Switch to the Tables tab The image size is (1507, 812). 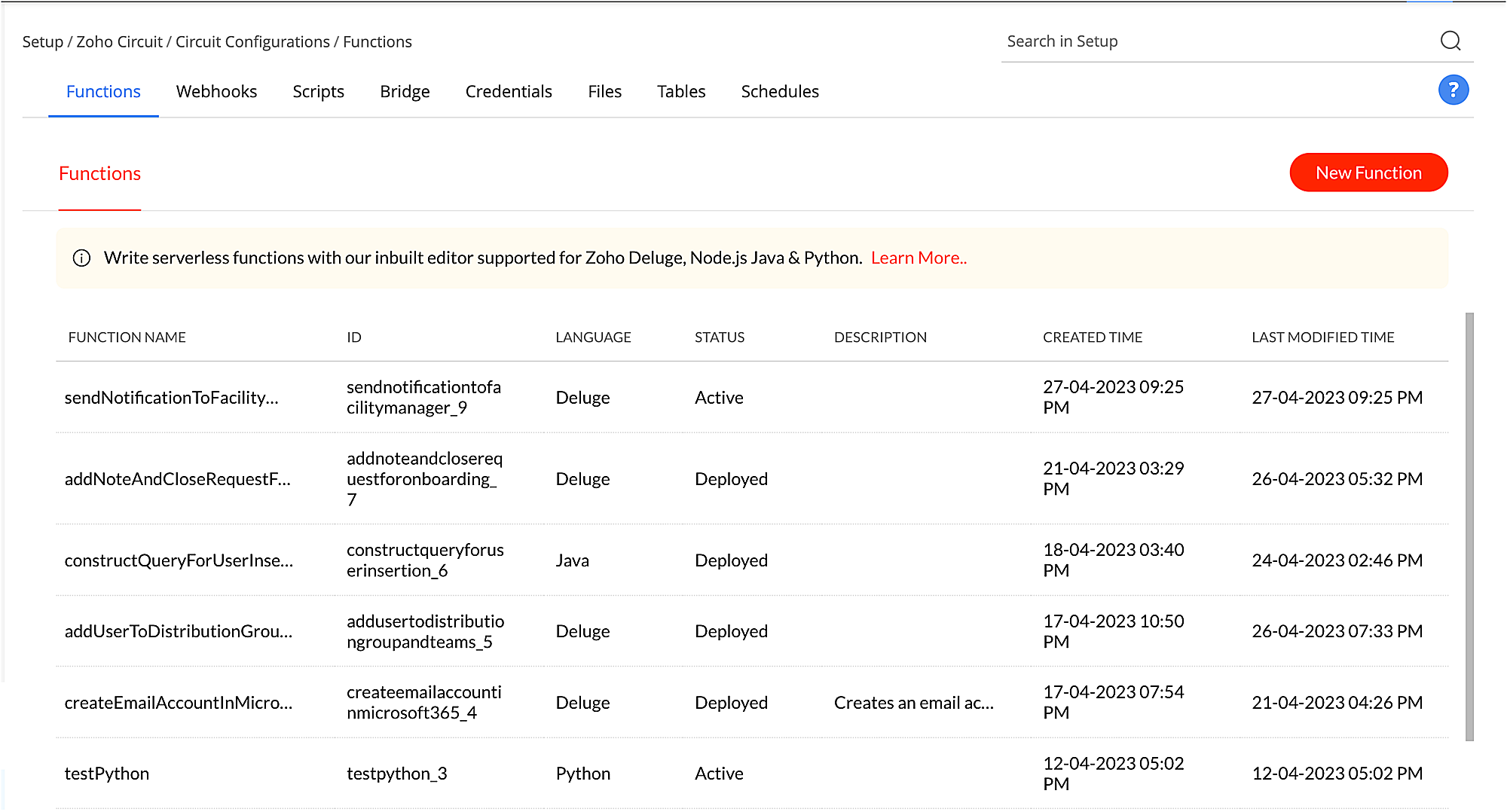(680, 92)
